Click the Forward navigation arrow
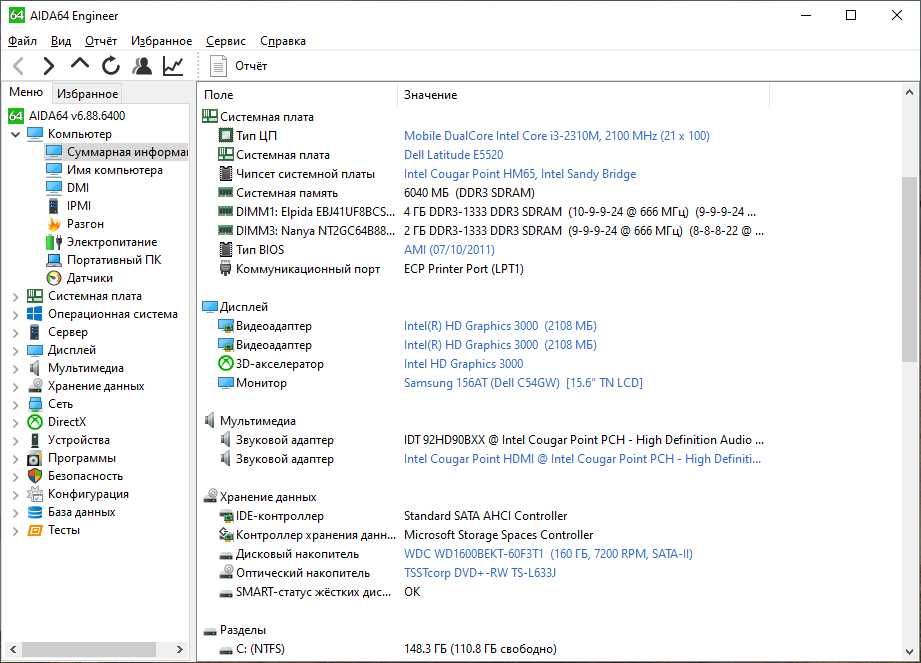 [x=49, y=66]
